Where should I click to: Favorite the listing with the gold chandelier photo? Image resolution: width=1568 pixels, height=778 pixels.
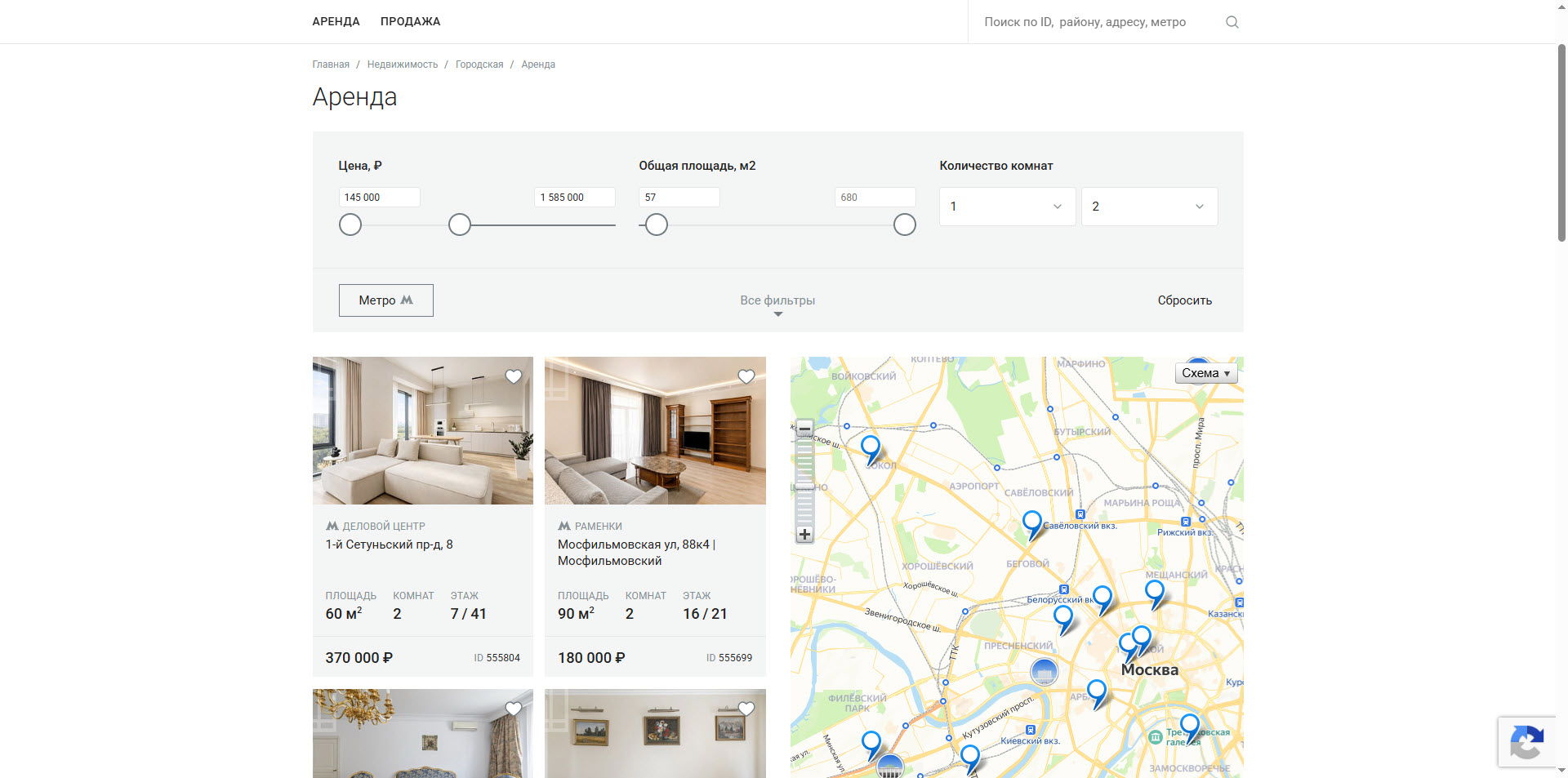pos(514,709)
